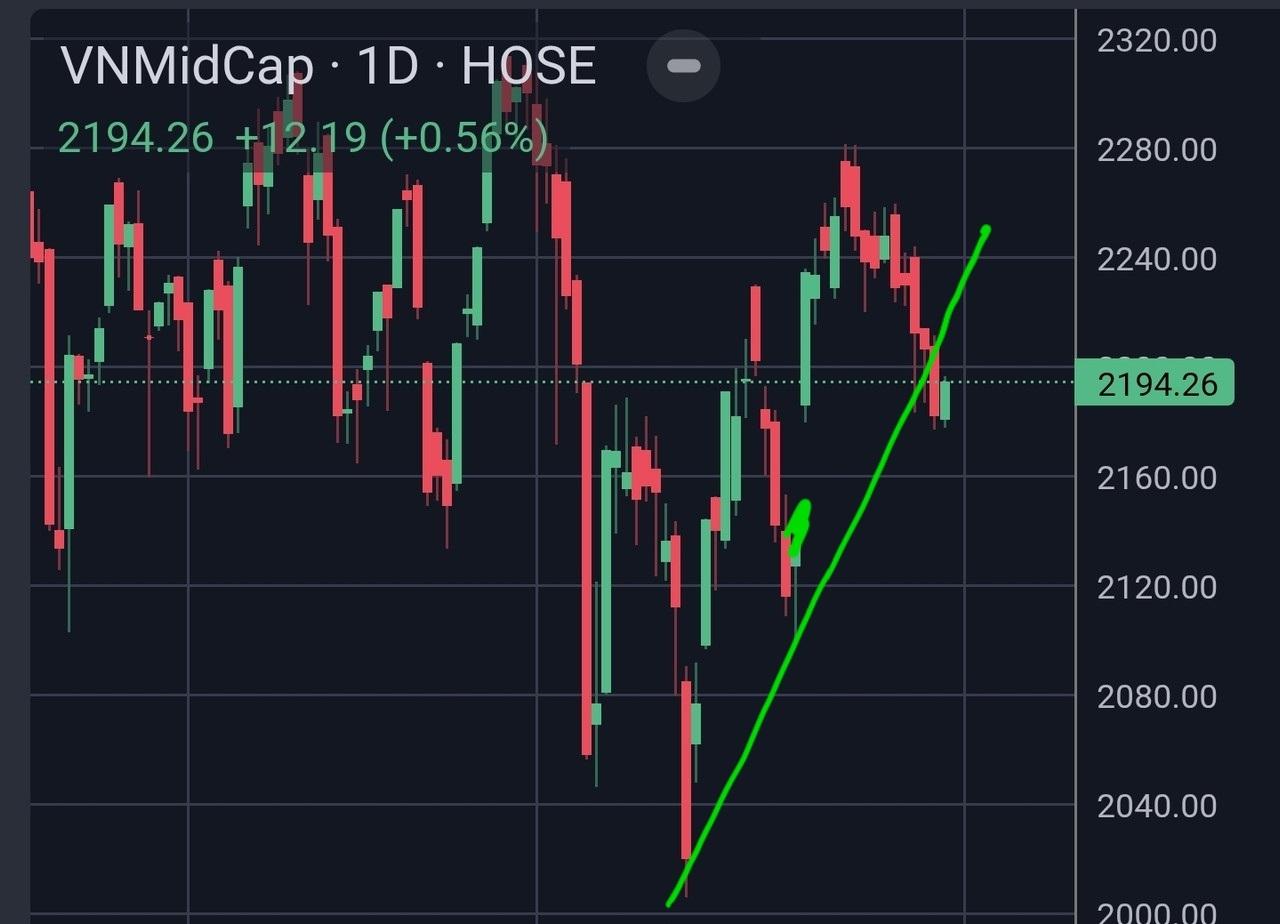The image size is (1280, 924).
Task: Click the 2240.00 price axis label
Action: [x=1156, y=260]
